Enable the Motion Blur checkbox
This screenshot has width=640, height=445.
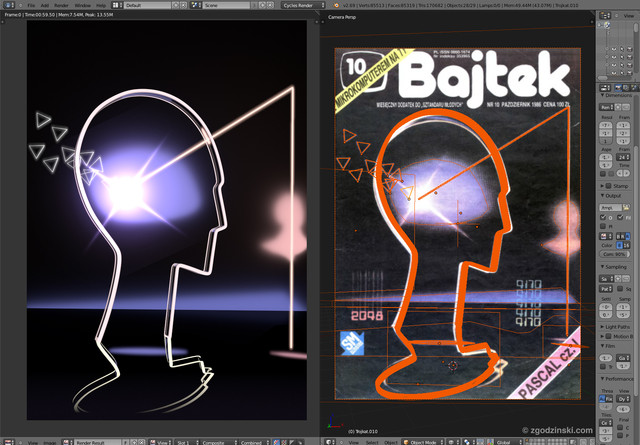[609, 336]
